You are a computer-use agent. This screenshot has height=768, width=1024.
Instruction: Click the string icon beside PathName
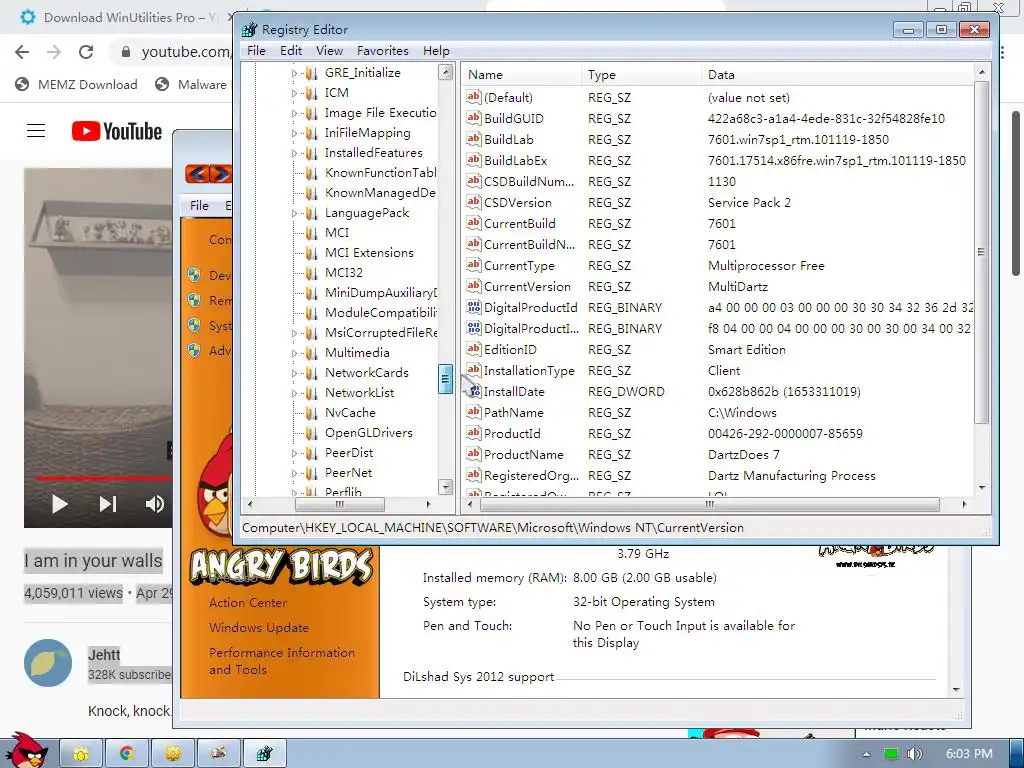(473, 412)
